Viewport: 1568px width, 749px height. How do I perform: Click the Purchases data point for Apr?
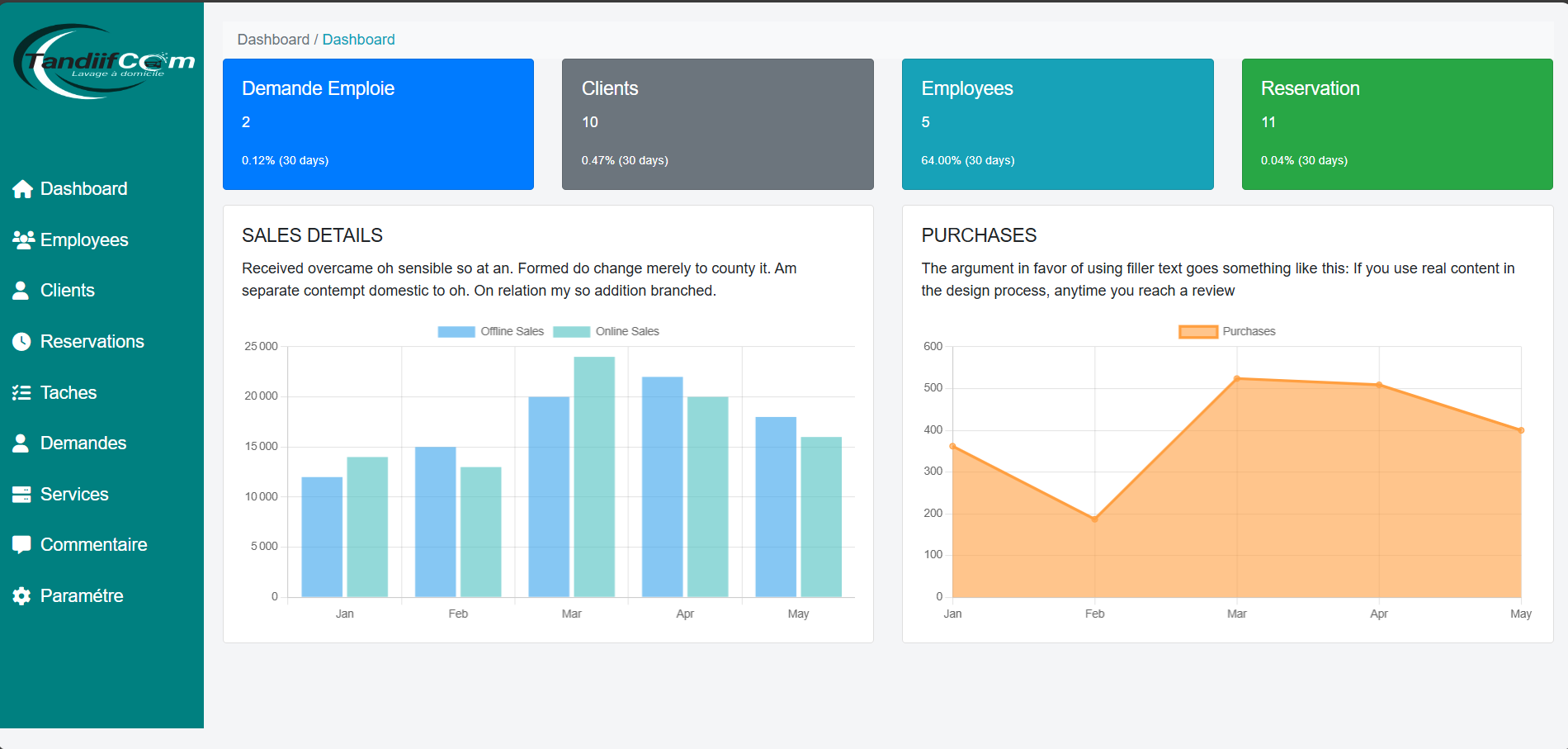point(1378,385)
